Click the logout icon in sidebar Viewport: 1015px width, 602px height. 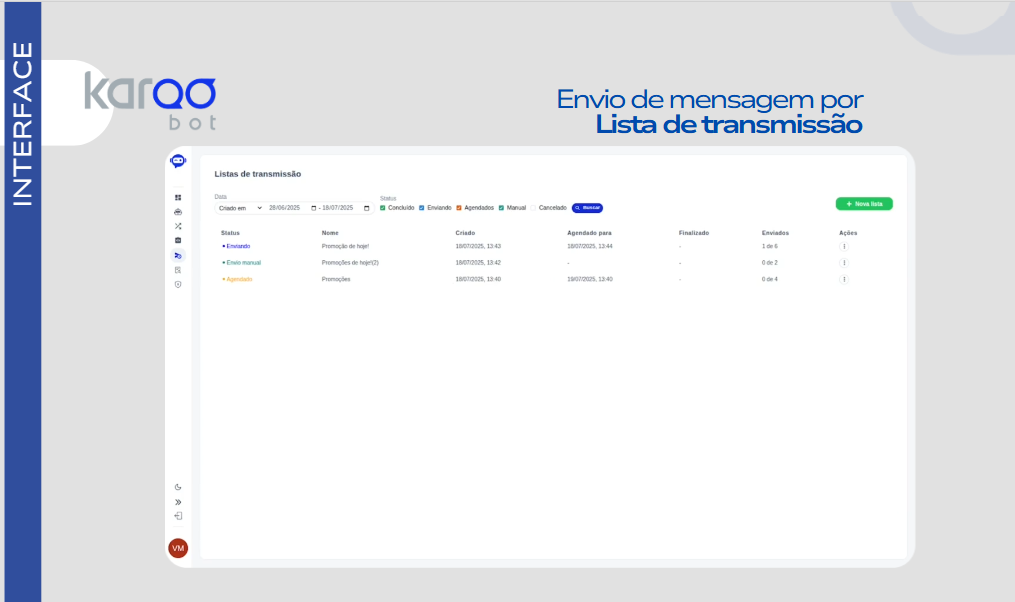(178, 516)
